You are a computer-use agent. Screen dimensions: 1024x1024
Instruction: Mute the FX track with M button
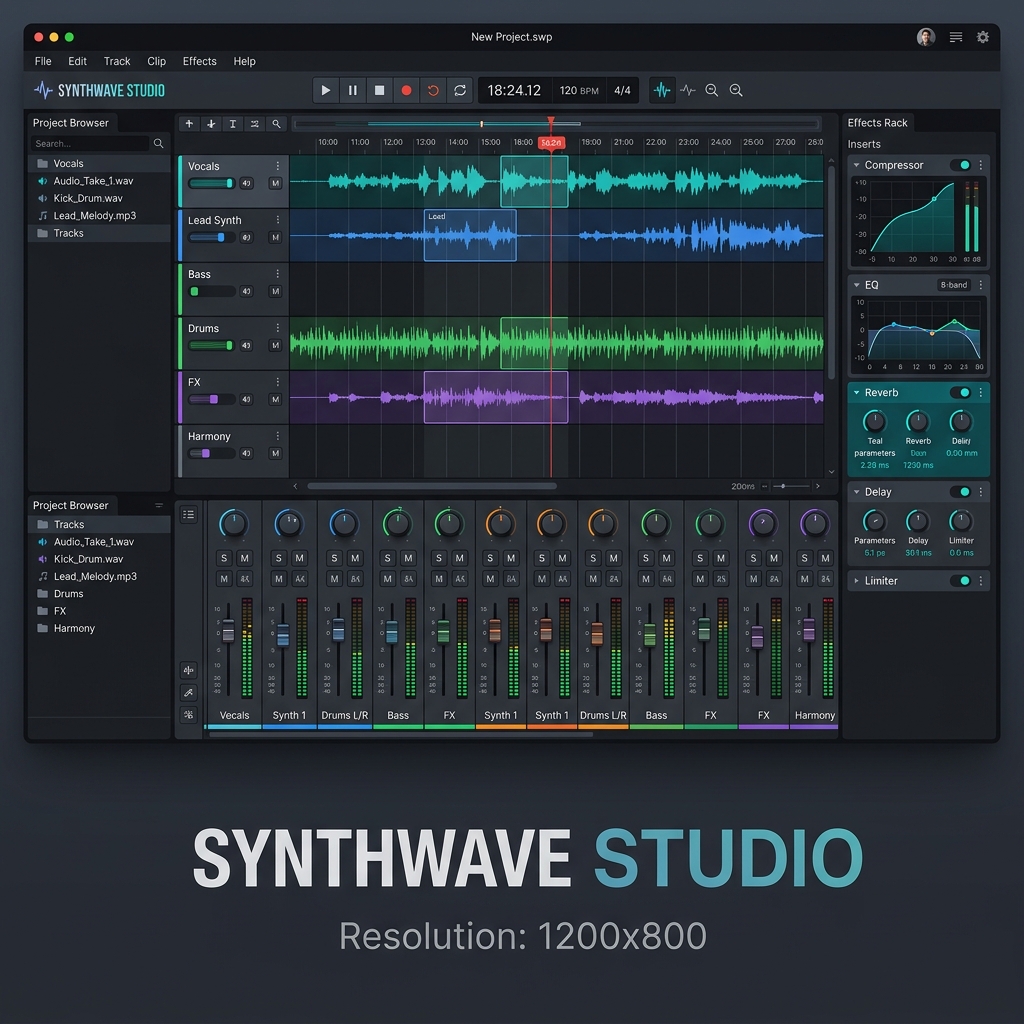276,399
